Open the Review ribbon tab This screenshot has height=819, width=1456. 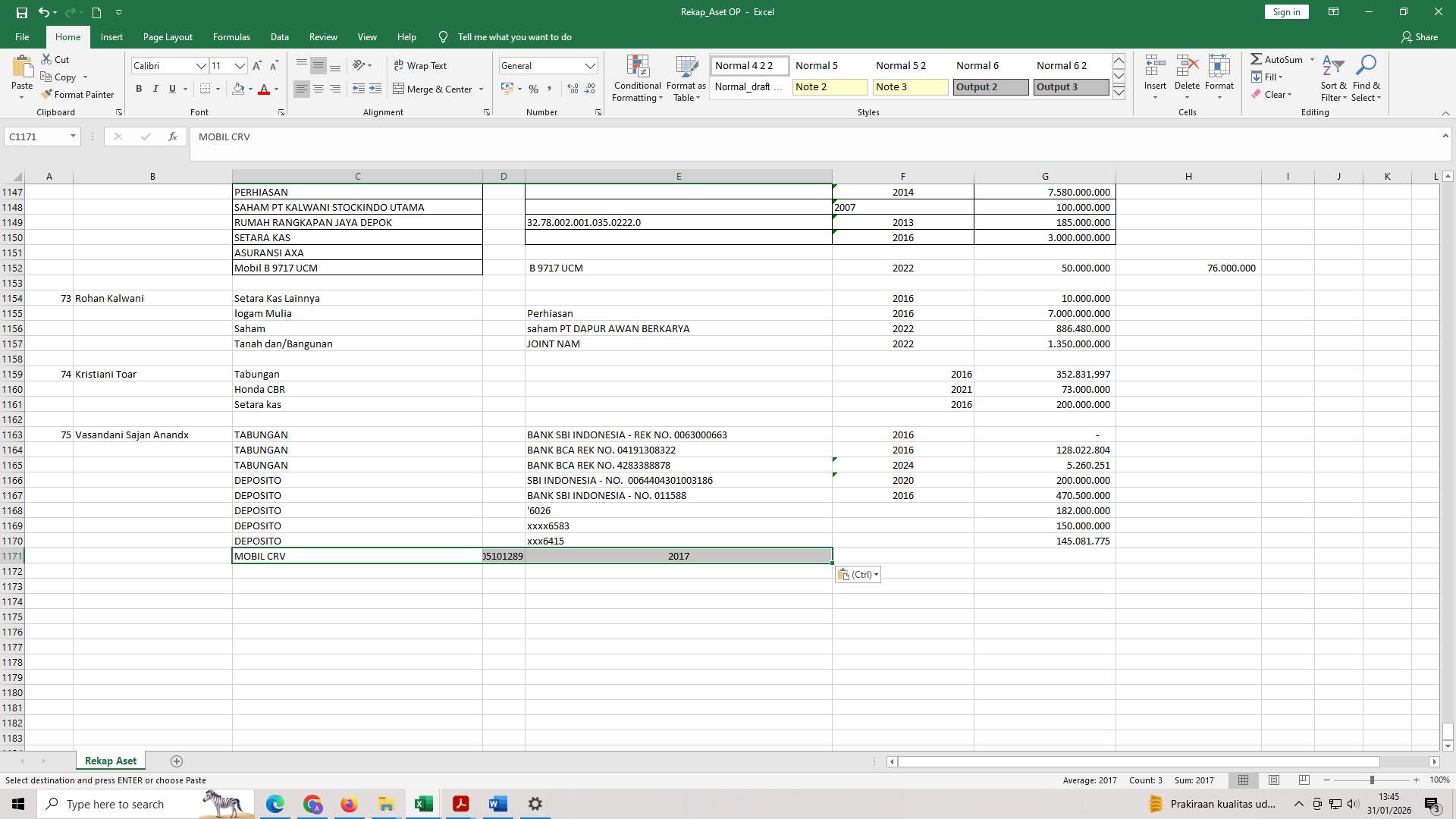(322, 36)
